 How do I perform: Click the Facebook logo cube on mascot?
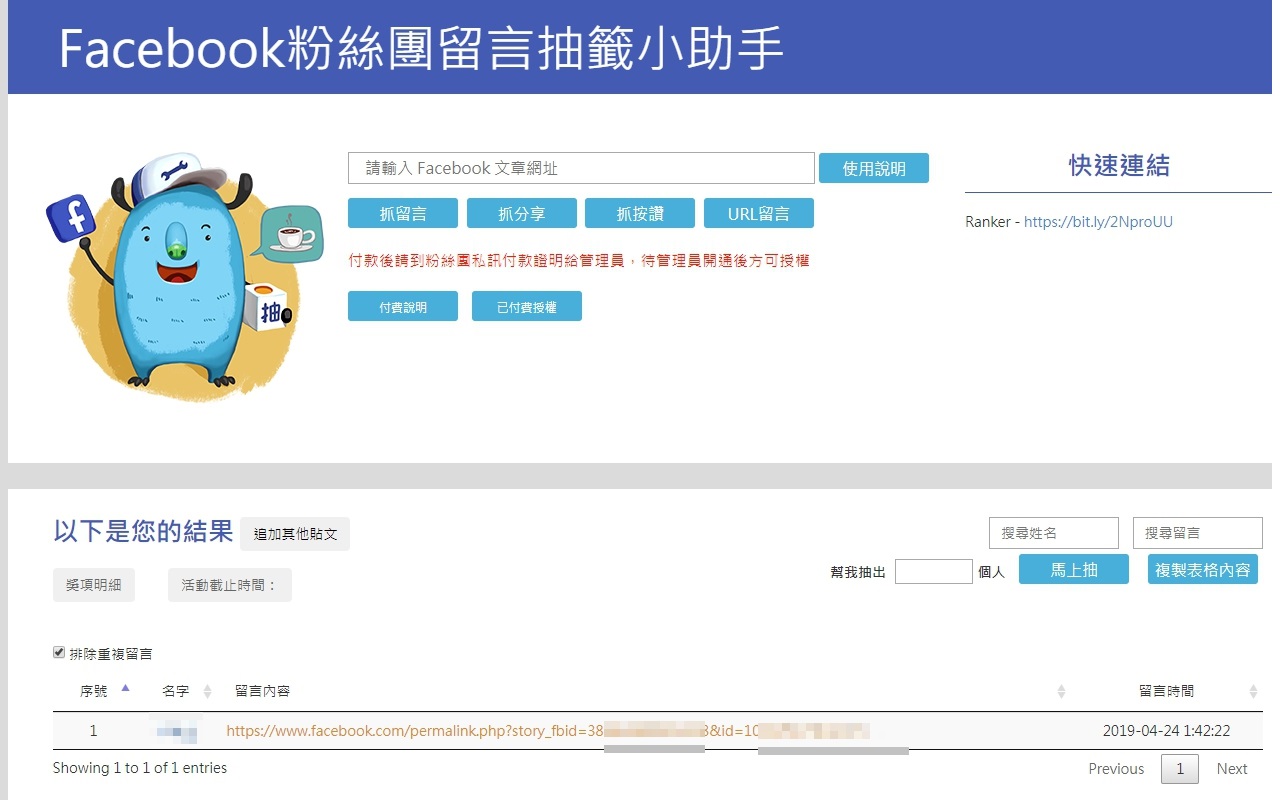click(x=71, y=219)
